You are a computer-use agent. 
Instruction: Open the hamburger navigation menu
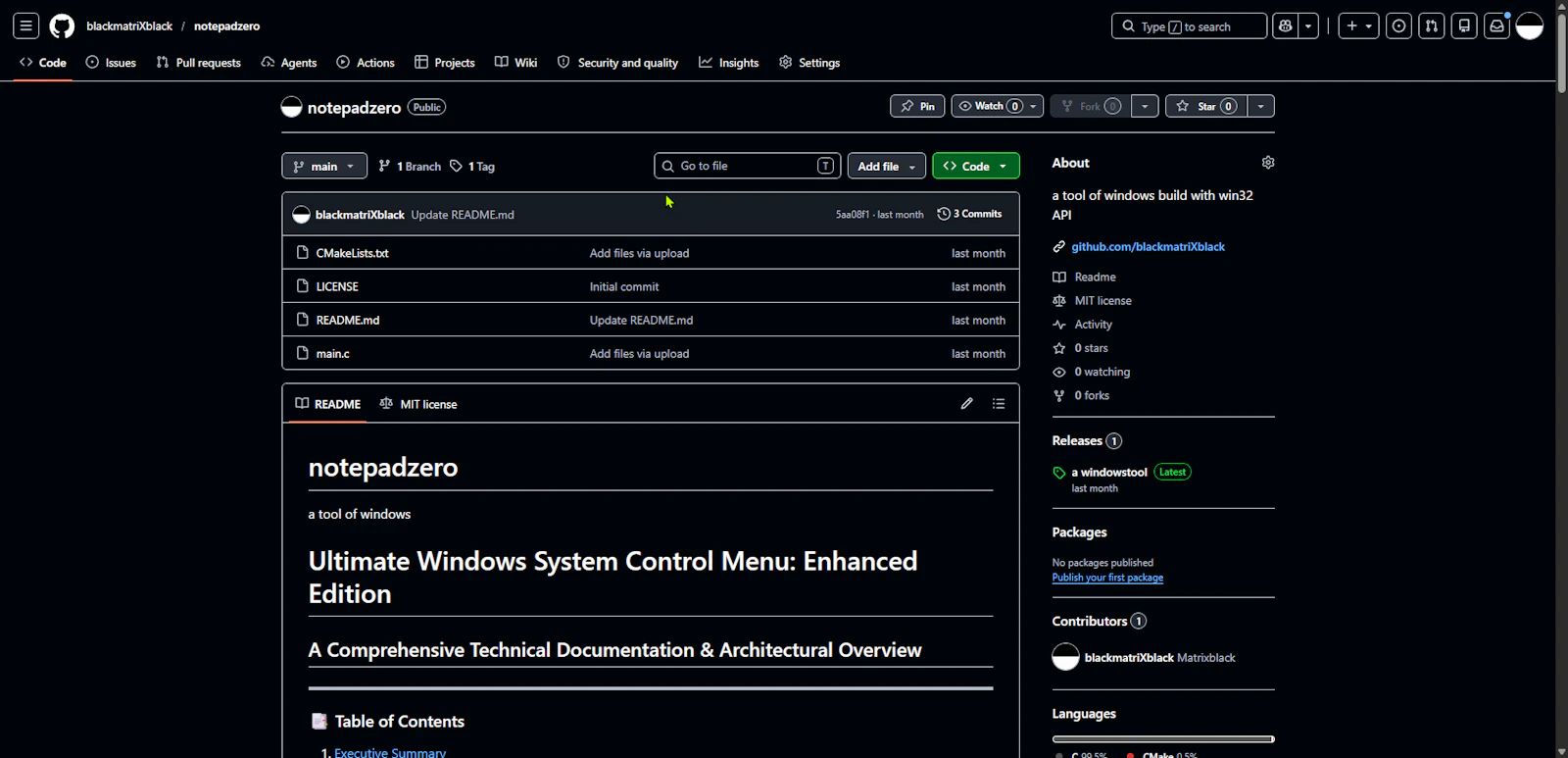coord(26,26)
